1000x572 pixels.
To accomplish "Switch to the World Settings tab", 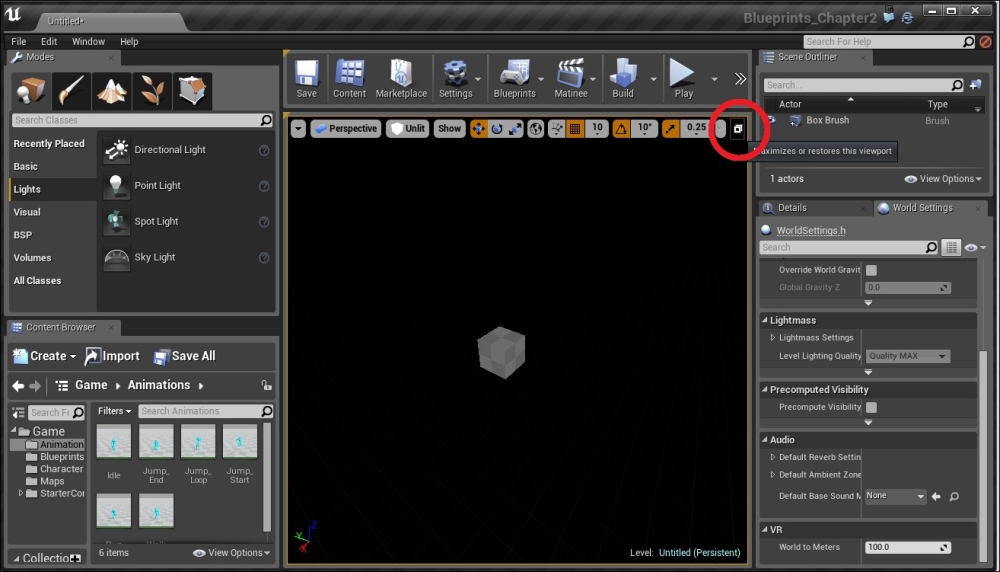I will click(x=922, y=208).
